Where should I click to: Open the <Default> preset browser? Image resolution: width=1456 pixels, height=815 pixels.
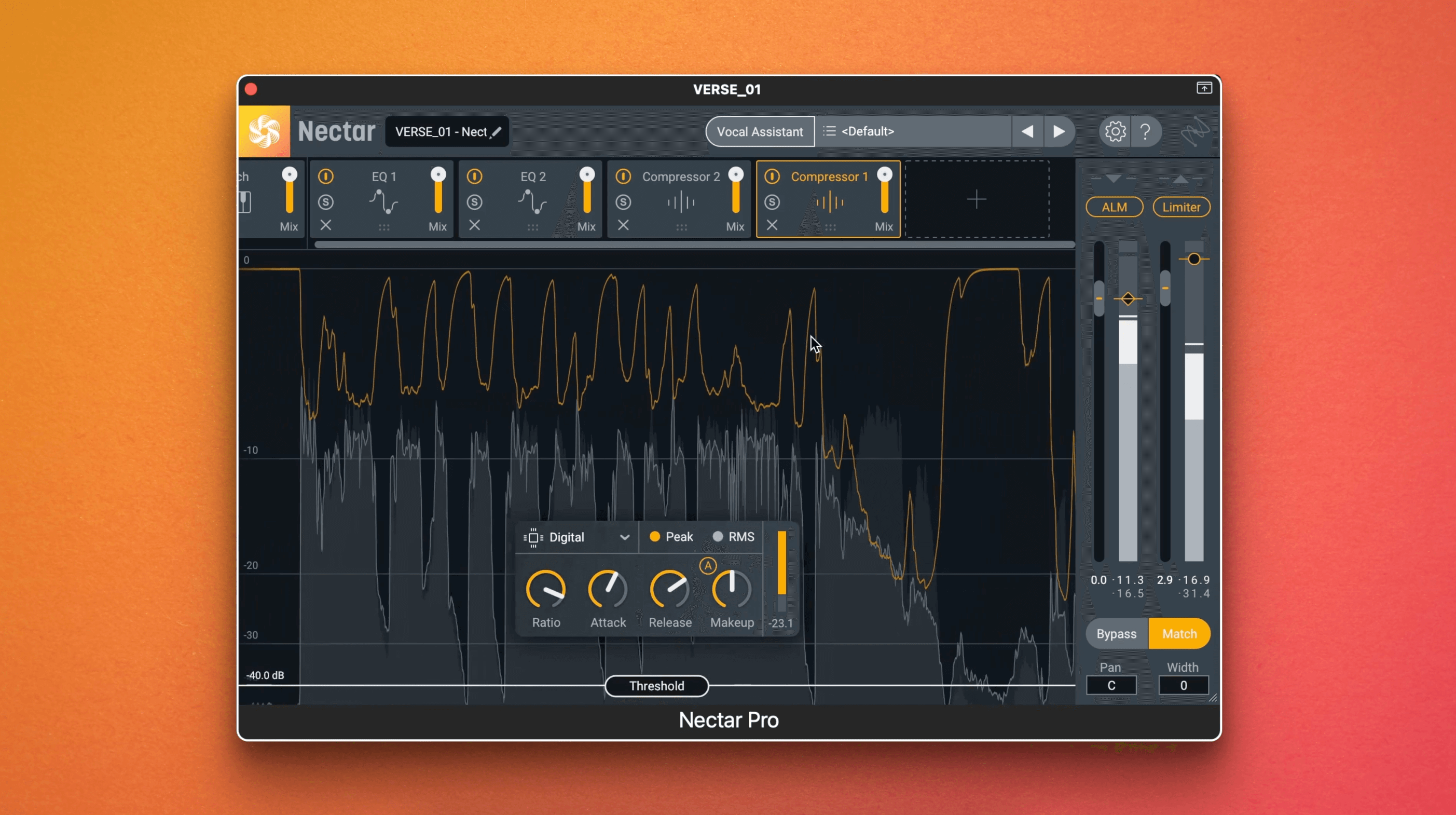click(913, 131)
